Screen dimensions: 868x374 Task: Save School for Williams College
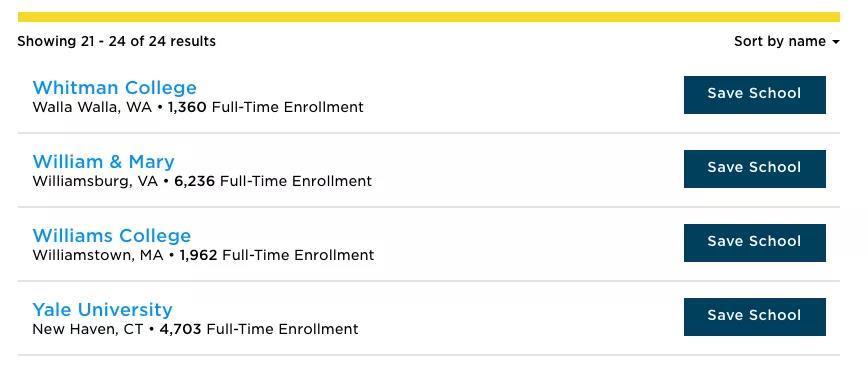pos(755,243)
